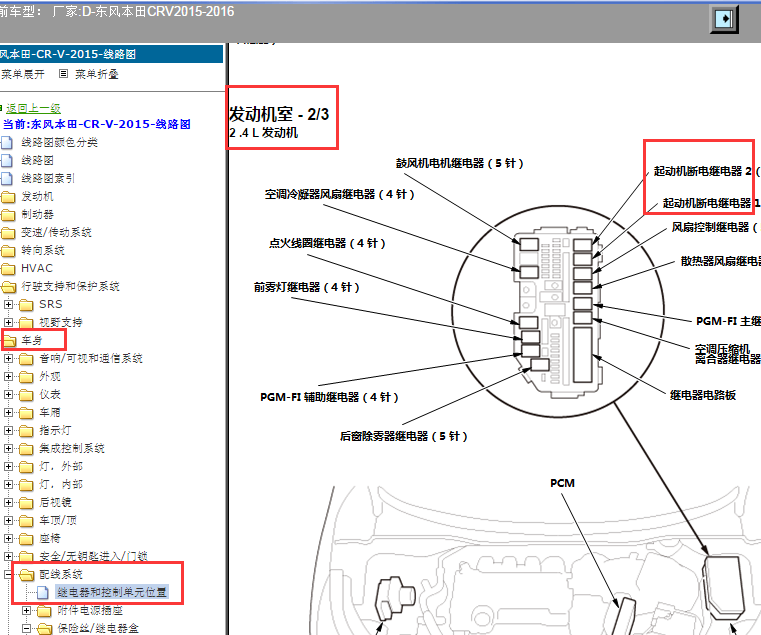Open the 发动机 folder
Image resolution: width=761 pixels, height=635 pixels.
click(x=37, y=196)
